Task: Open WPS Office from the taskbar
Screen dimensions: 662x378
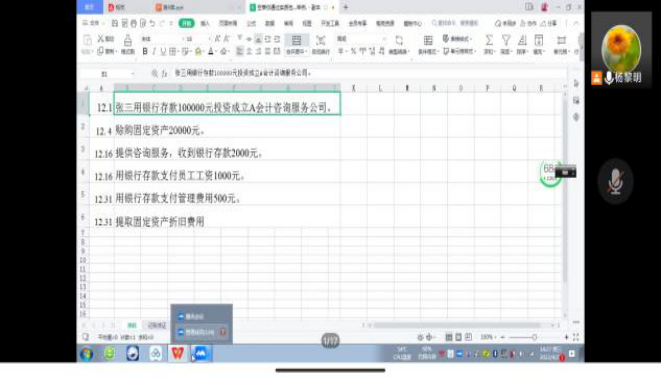Action: point(178,353)
